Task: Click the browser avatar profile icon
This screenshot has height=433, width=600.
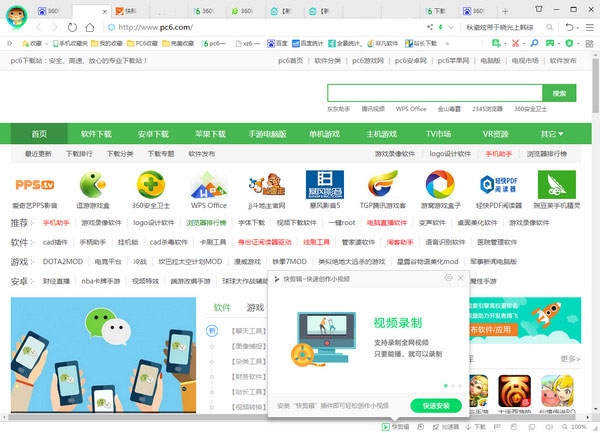Action: coord(17,17)
